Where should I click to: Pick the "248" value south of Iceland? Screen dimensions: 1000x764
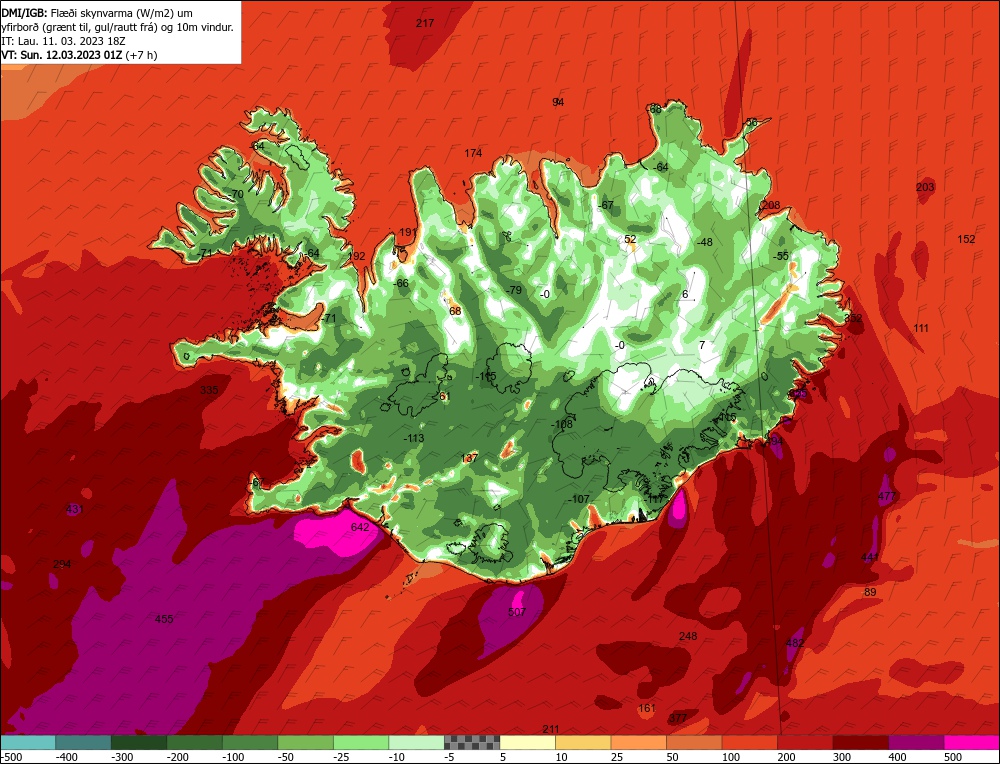point(688,636)
